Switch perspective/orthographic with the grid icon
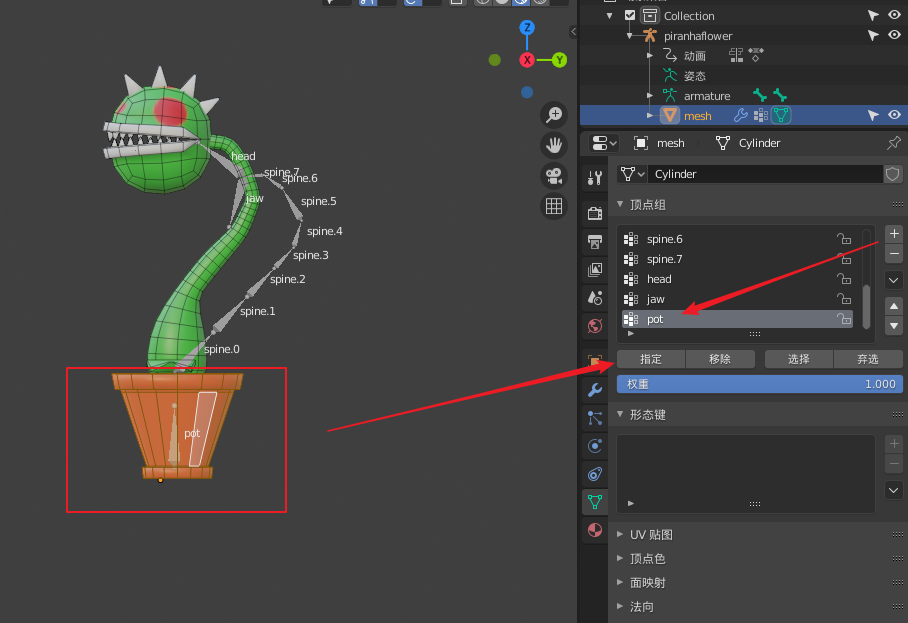The height and width of the screenshot is (623, 908). 554,206
